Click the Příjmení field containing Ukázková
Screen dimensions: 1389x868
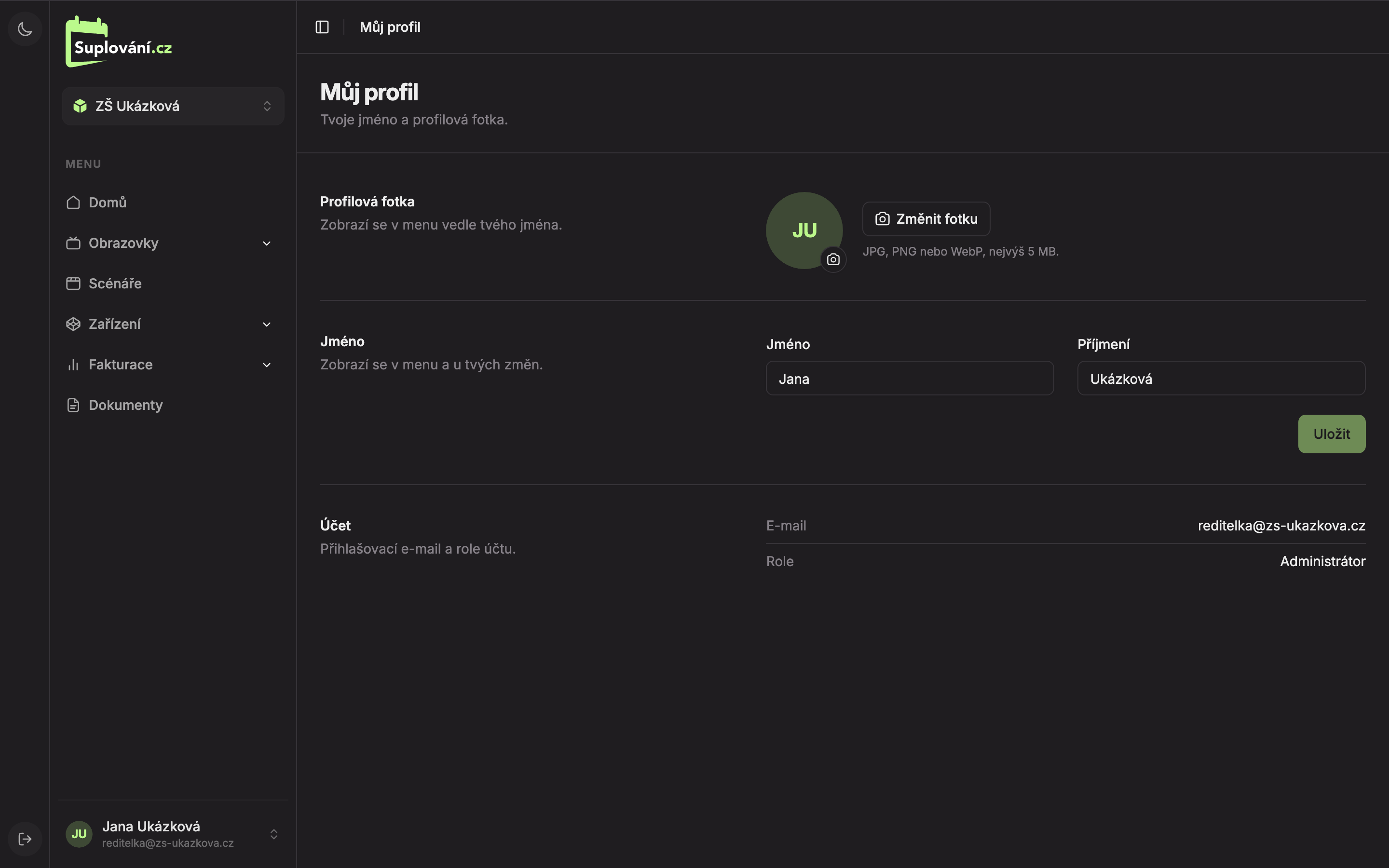[x=1221, y=379]
